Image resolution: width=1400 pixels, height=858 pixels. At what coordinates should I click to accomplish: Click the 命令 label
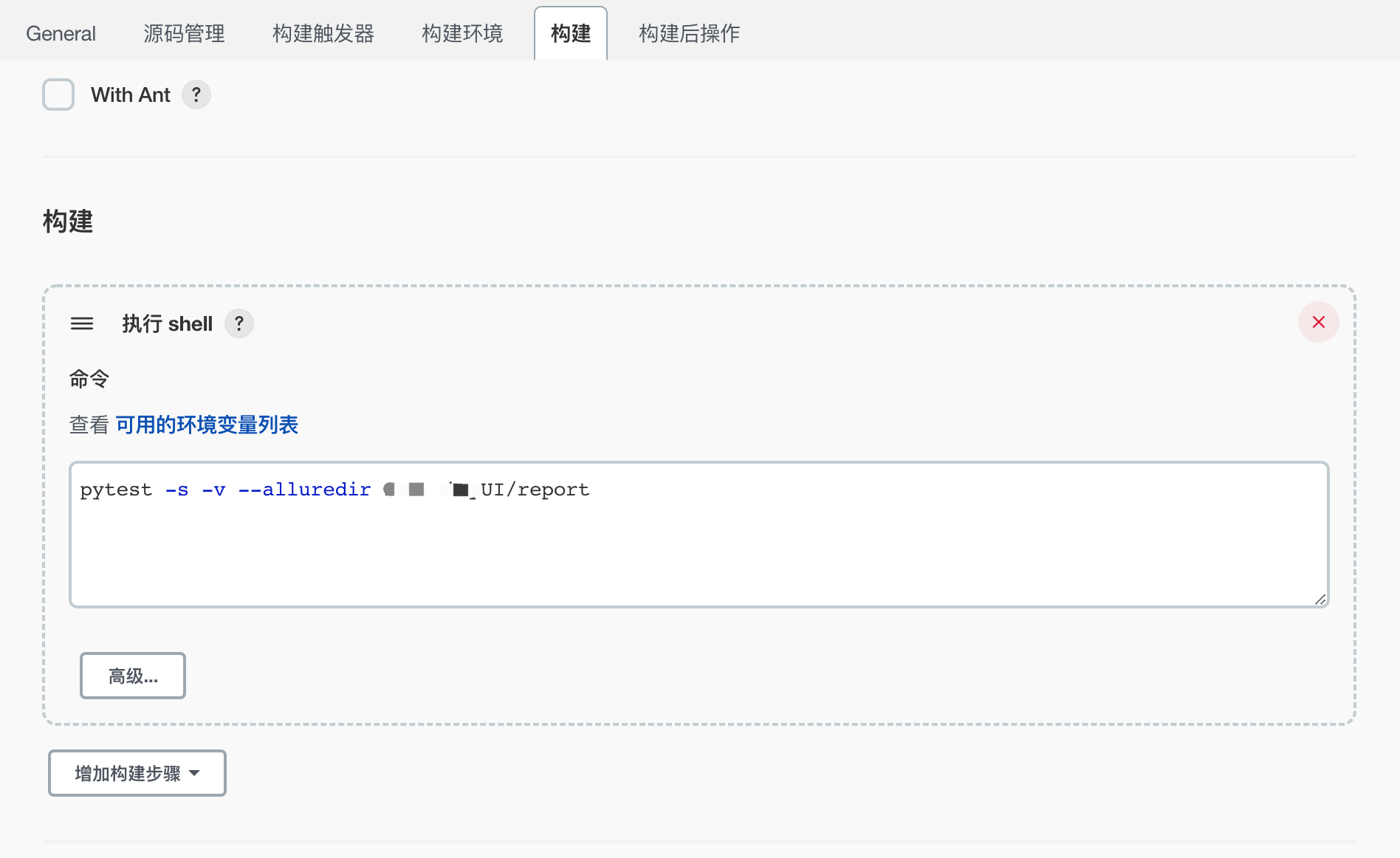point(89,379)
